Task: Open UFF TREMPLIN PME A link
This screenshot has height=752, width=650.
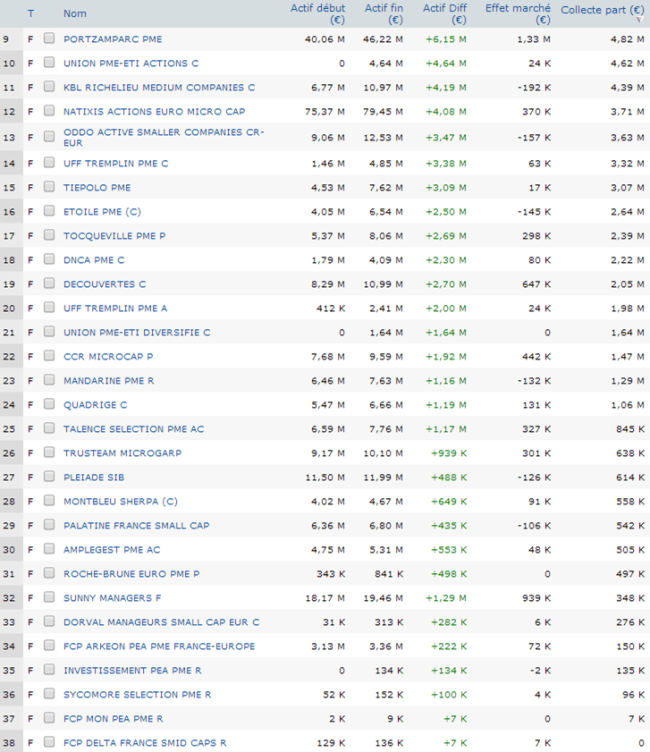Action: (x=115, y=308)
